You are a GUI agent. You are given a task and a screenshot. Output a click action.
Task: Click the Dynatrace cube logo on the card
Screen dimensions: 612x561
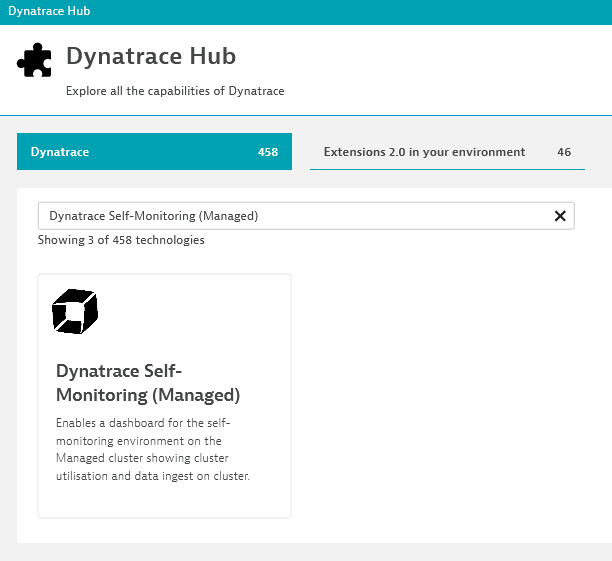tap(75, 311)
